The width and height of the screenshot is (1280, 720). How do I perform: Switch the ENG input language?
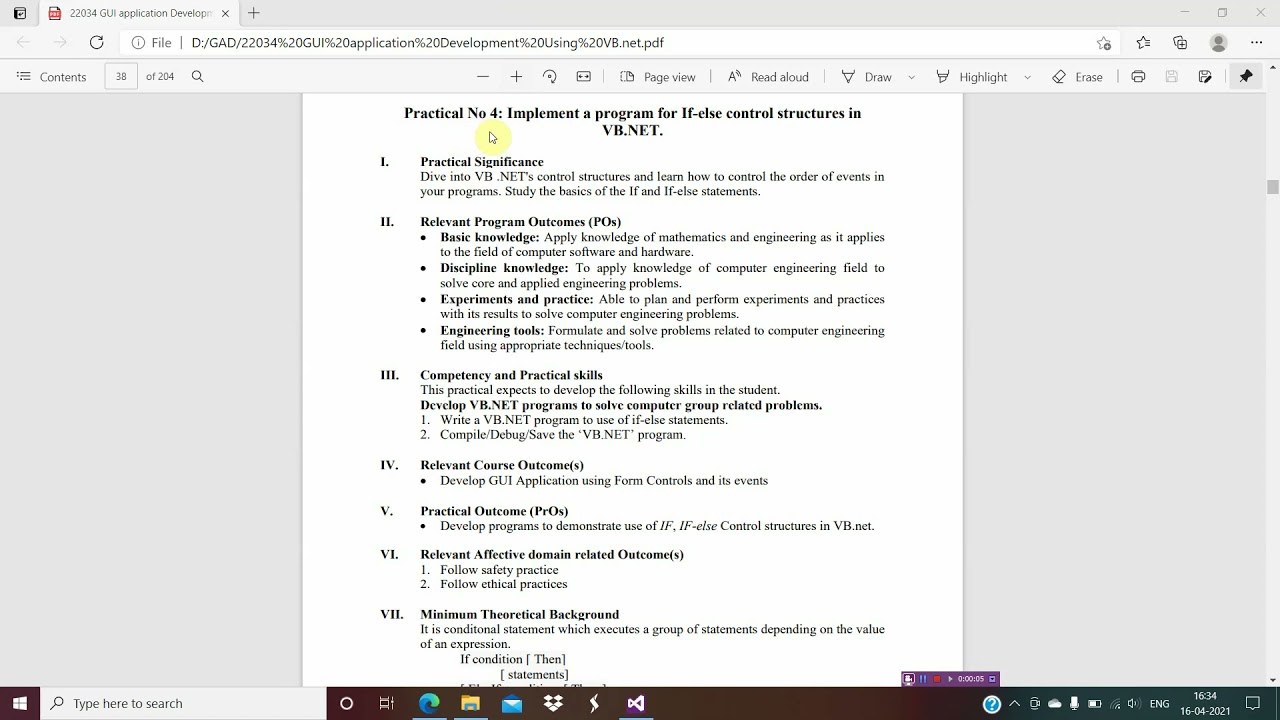click(1160, 704)
